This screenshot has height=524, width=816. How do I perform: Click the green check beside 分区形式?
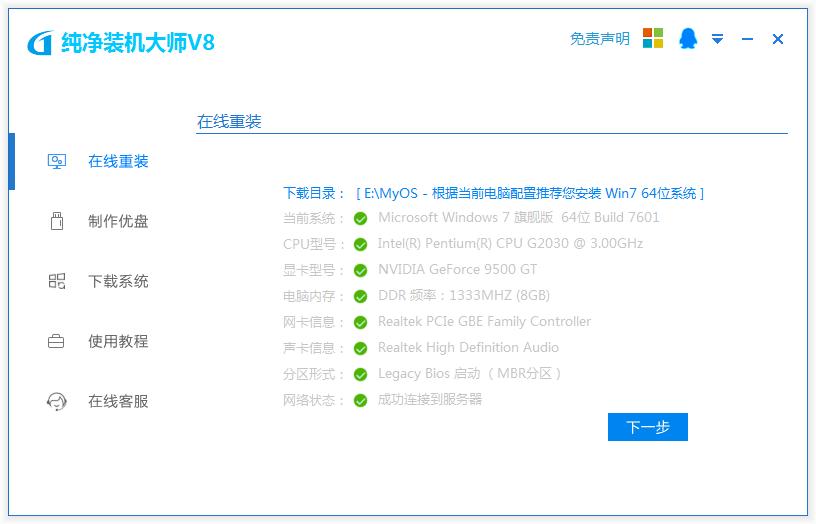tap(361, 375)
